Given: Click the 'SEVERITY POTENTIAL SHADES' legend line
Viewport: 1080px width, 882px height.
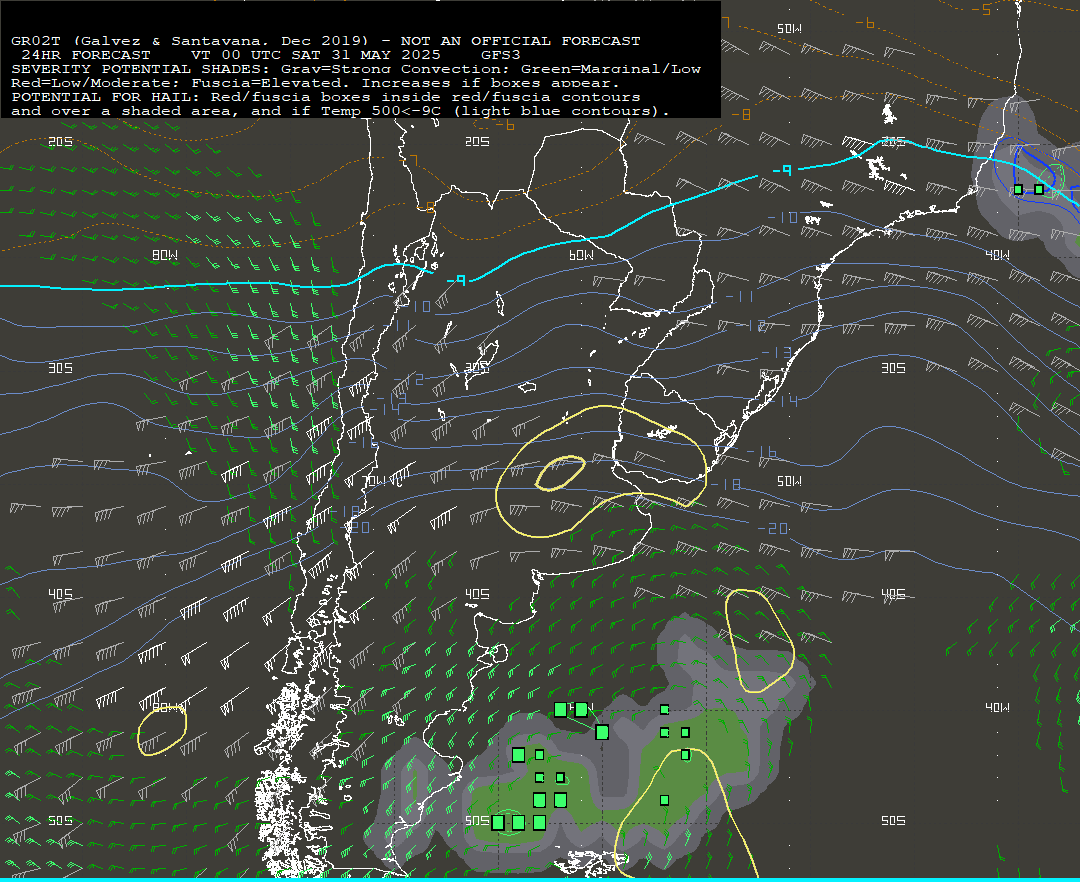Looking at the screenshot, I should click(356, 69).
